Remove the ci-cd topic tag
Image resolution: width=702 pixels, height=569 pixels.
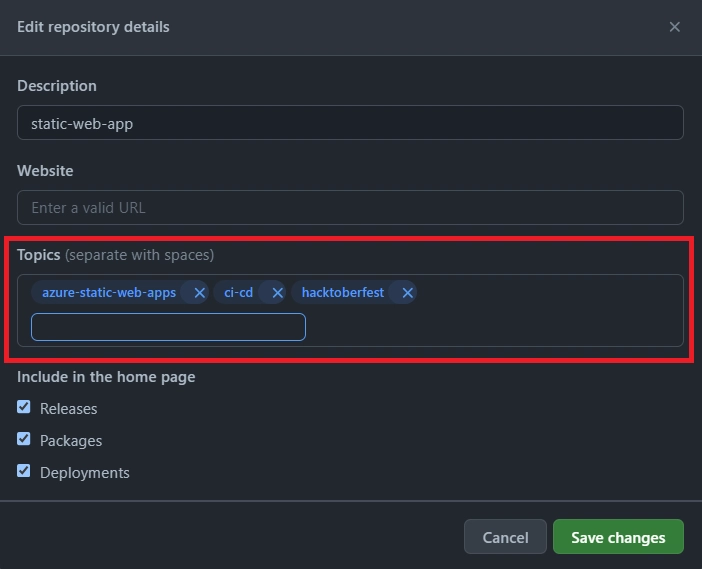277,293
